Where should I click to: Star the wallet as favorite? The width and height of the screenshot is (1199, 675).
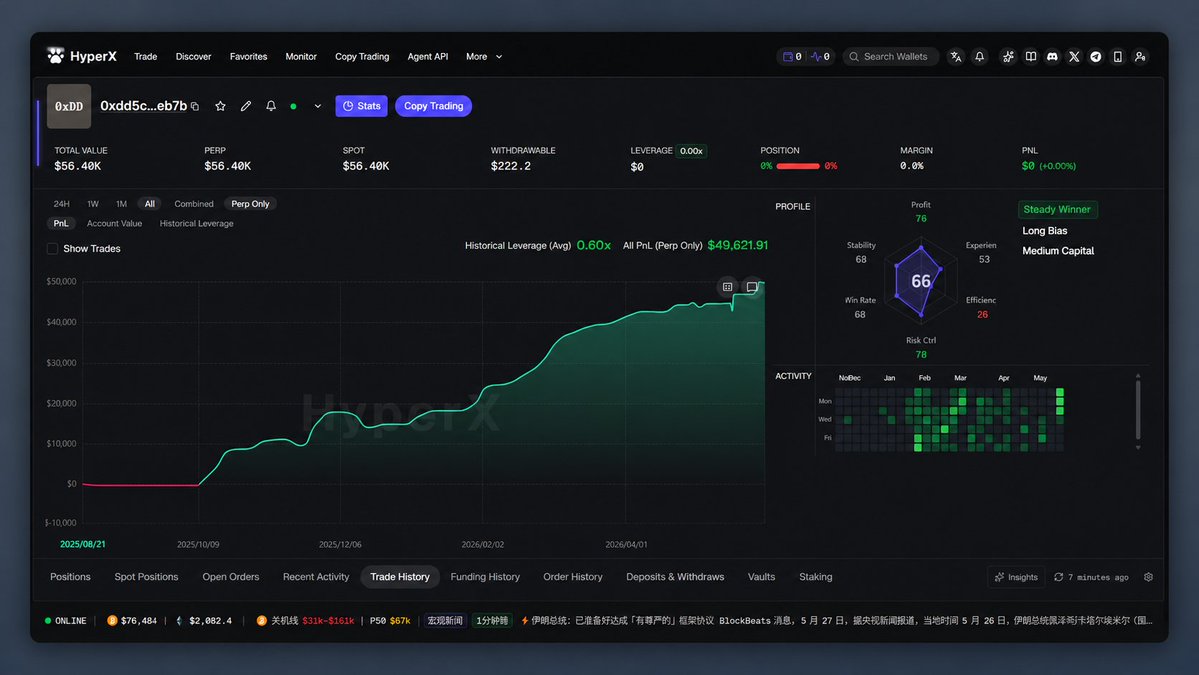pyautogui.click(x=220, y=106)
